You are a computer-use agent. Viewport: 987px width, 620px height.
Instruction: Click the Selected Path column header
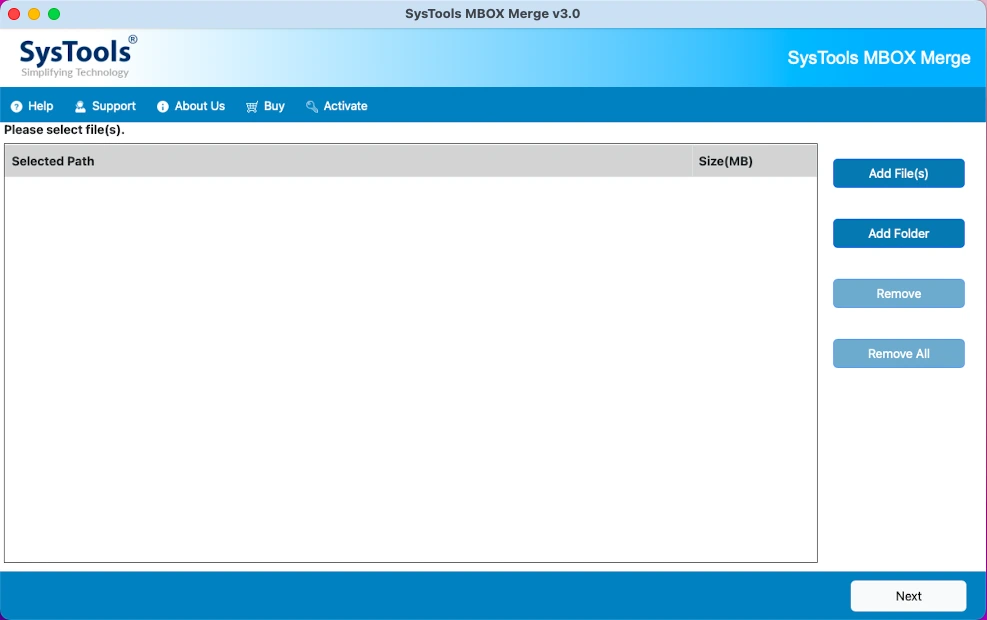[x=348, y=161]
